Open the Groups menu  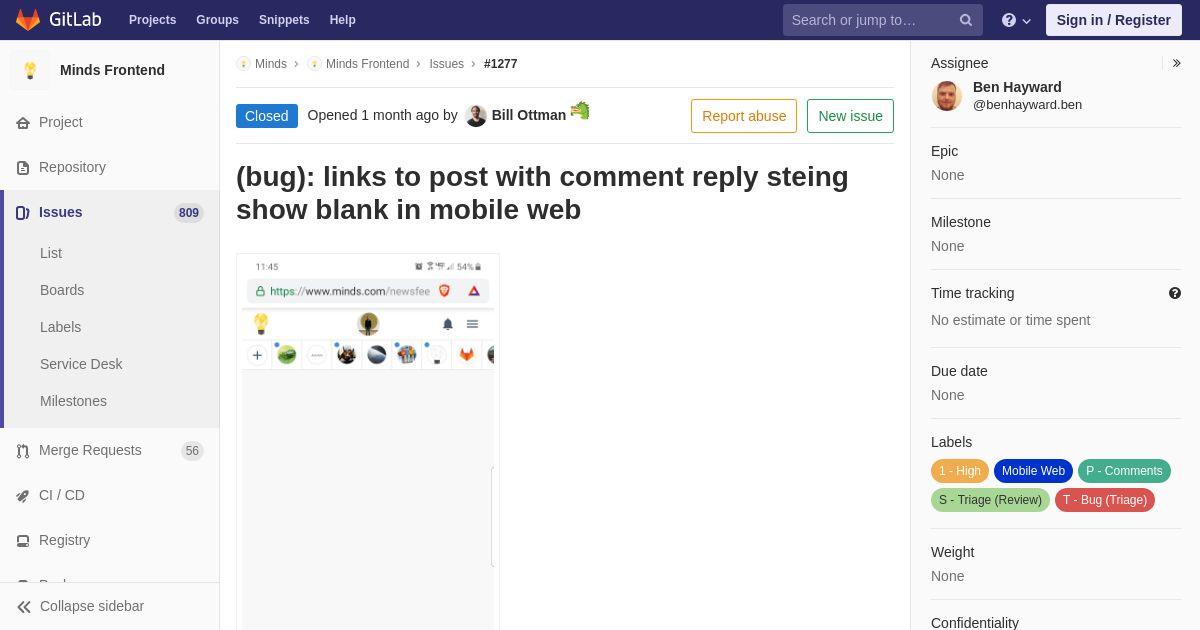217,20
